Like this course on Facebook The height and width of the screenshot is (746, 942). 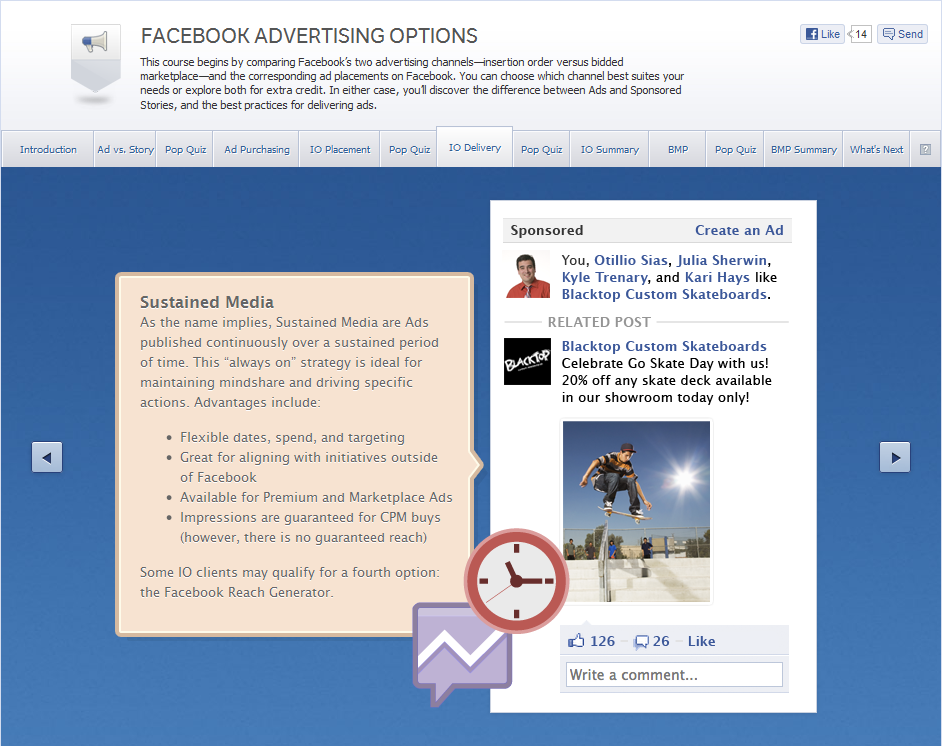[822, 34]
